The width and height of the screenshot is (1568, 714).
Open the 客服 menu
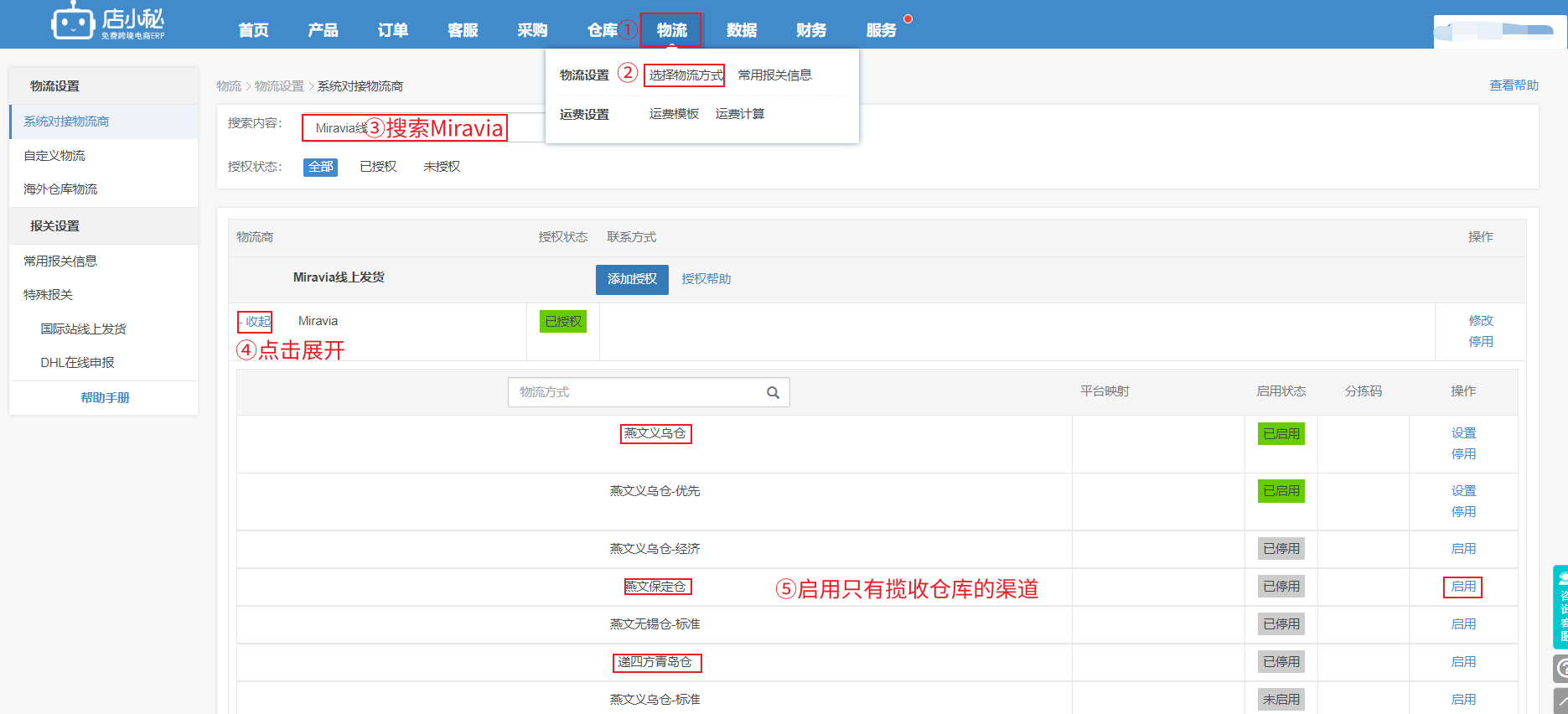pyautogui.click(x=463, y=30)
